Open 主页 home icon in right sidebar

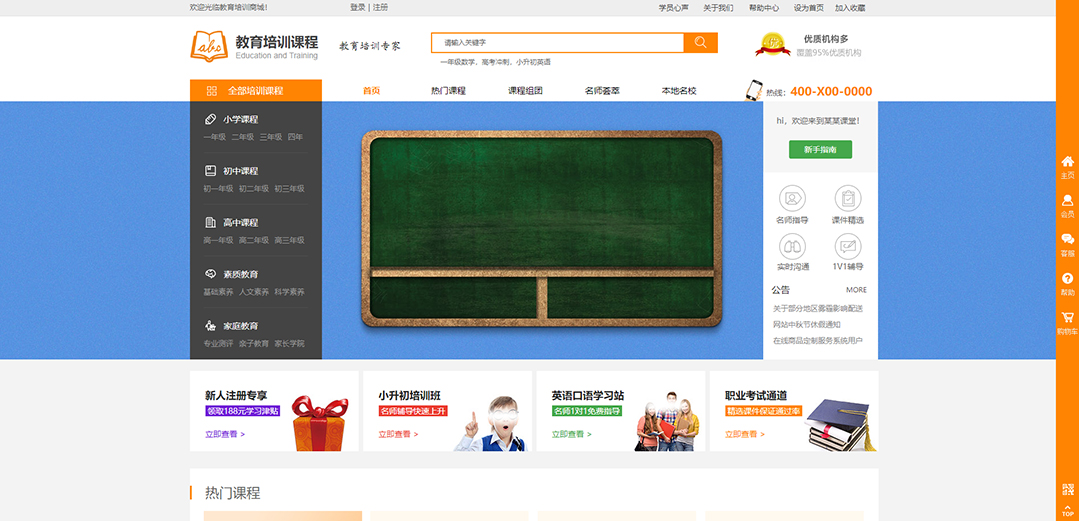[x=1067, y=162]
